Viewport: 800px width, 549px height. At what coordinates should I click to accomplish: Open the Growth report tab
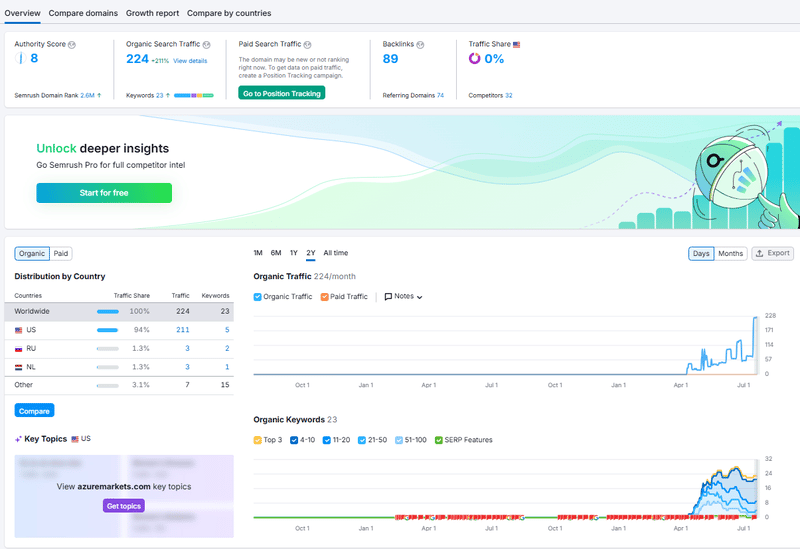tap(153, 13)
